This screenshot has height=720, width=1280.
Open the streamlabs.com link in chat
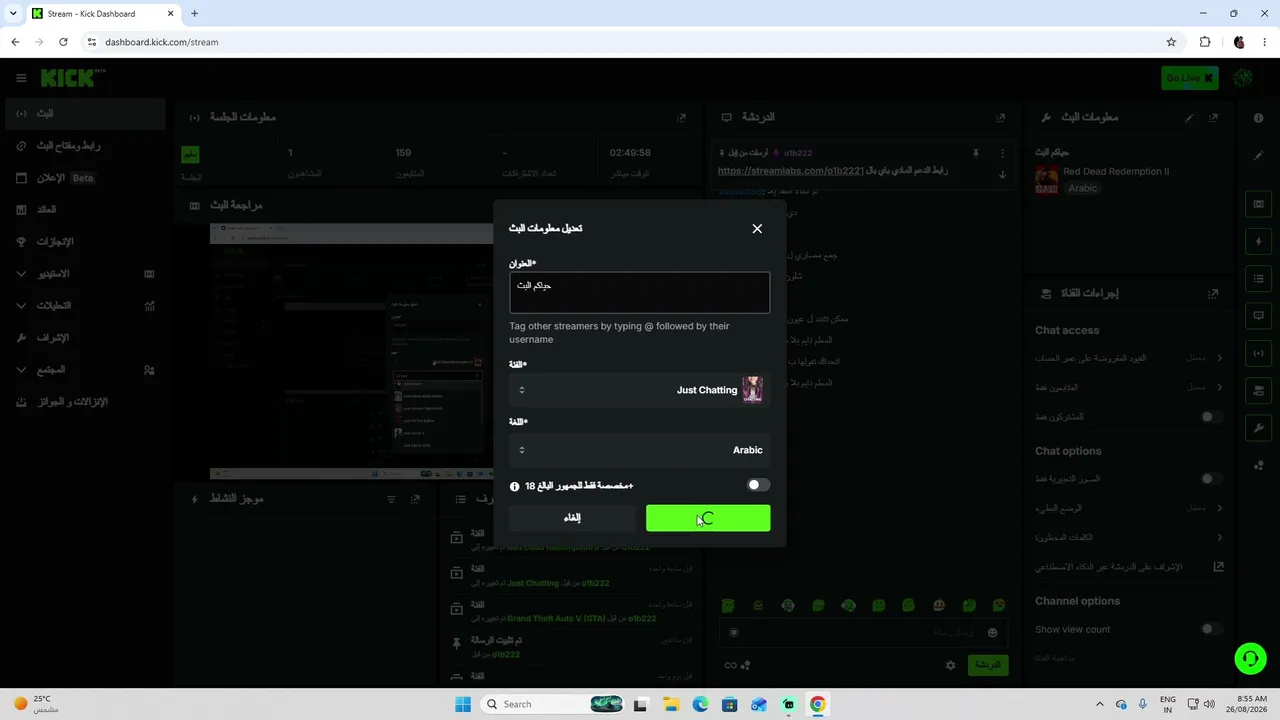tap(790, 171)
